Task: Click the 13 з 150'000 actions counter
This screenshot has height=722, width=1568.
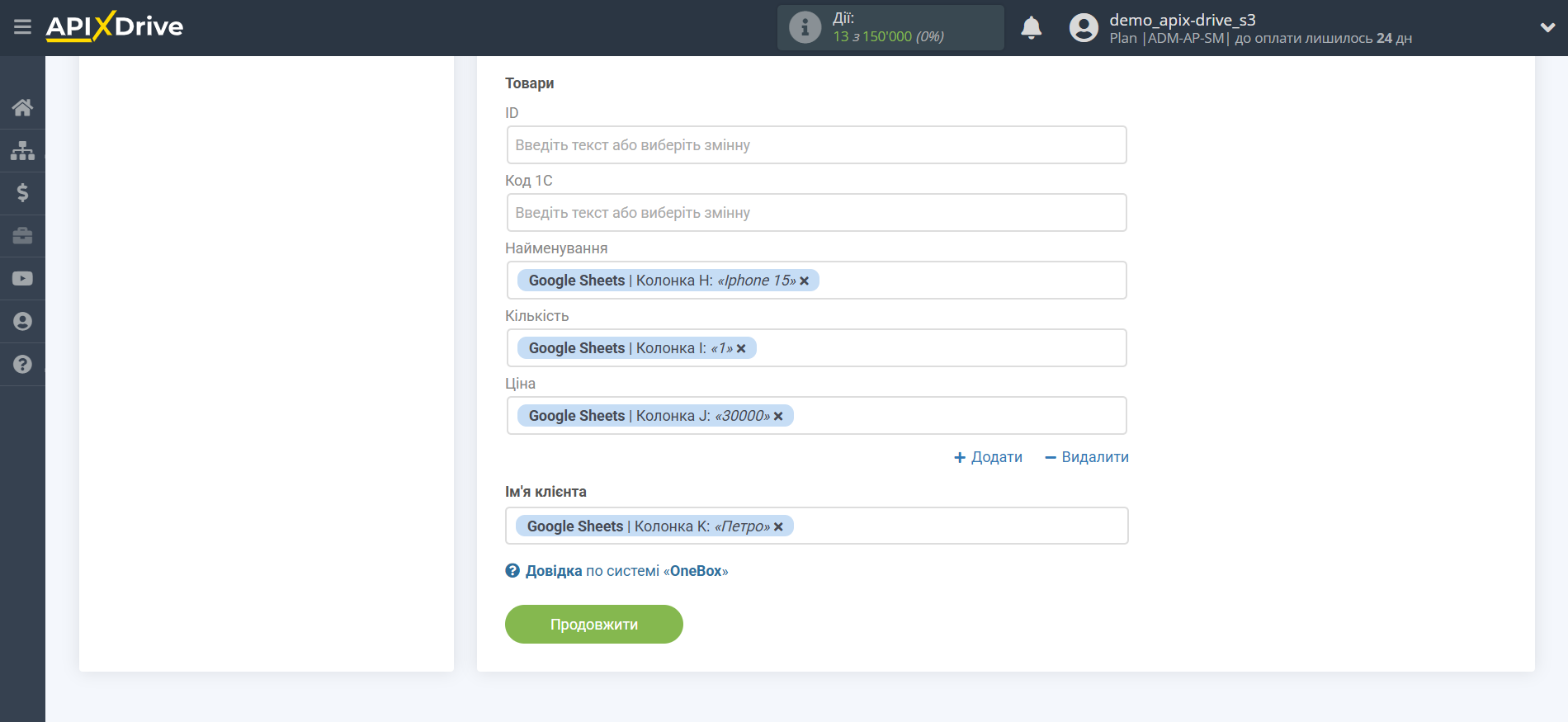Action: point(888,37)
